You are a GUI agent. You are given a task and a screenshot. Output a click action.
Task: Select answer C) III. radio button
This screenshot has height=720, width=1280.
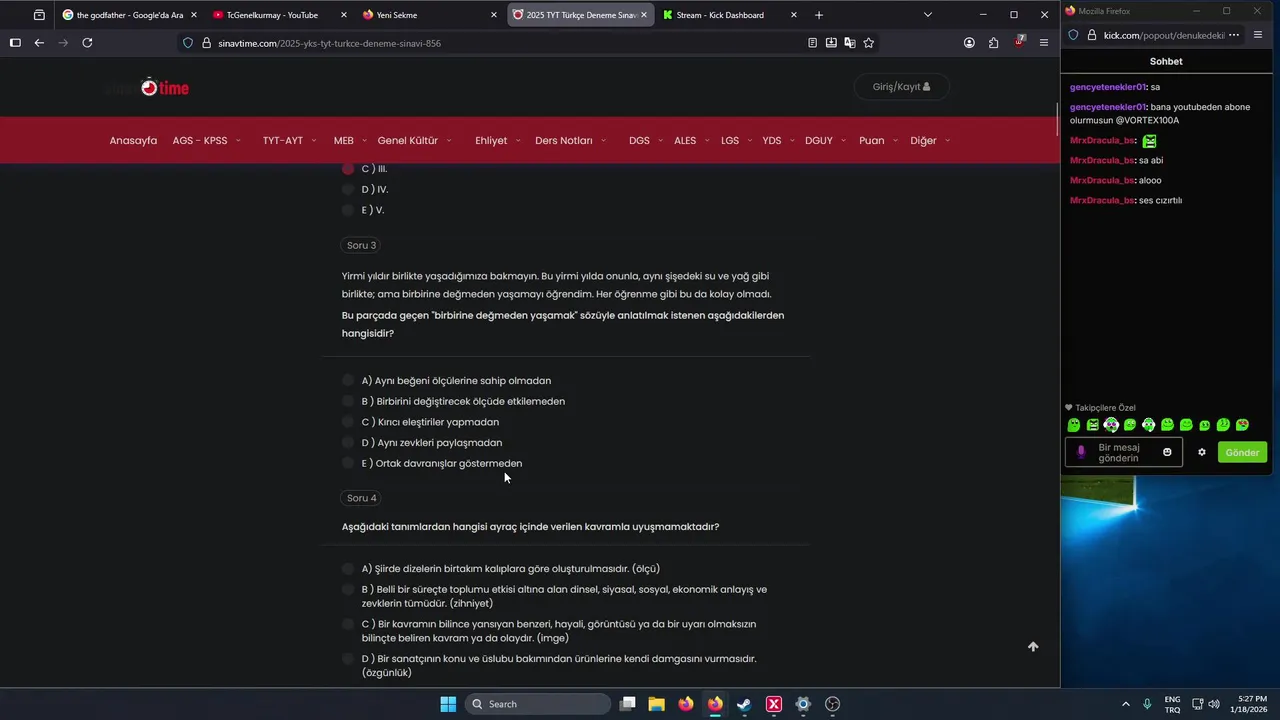[x=348, y=169]
